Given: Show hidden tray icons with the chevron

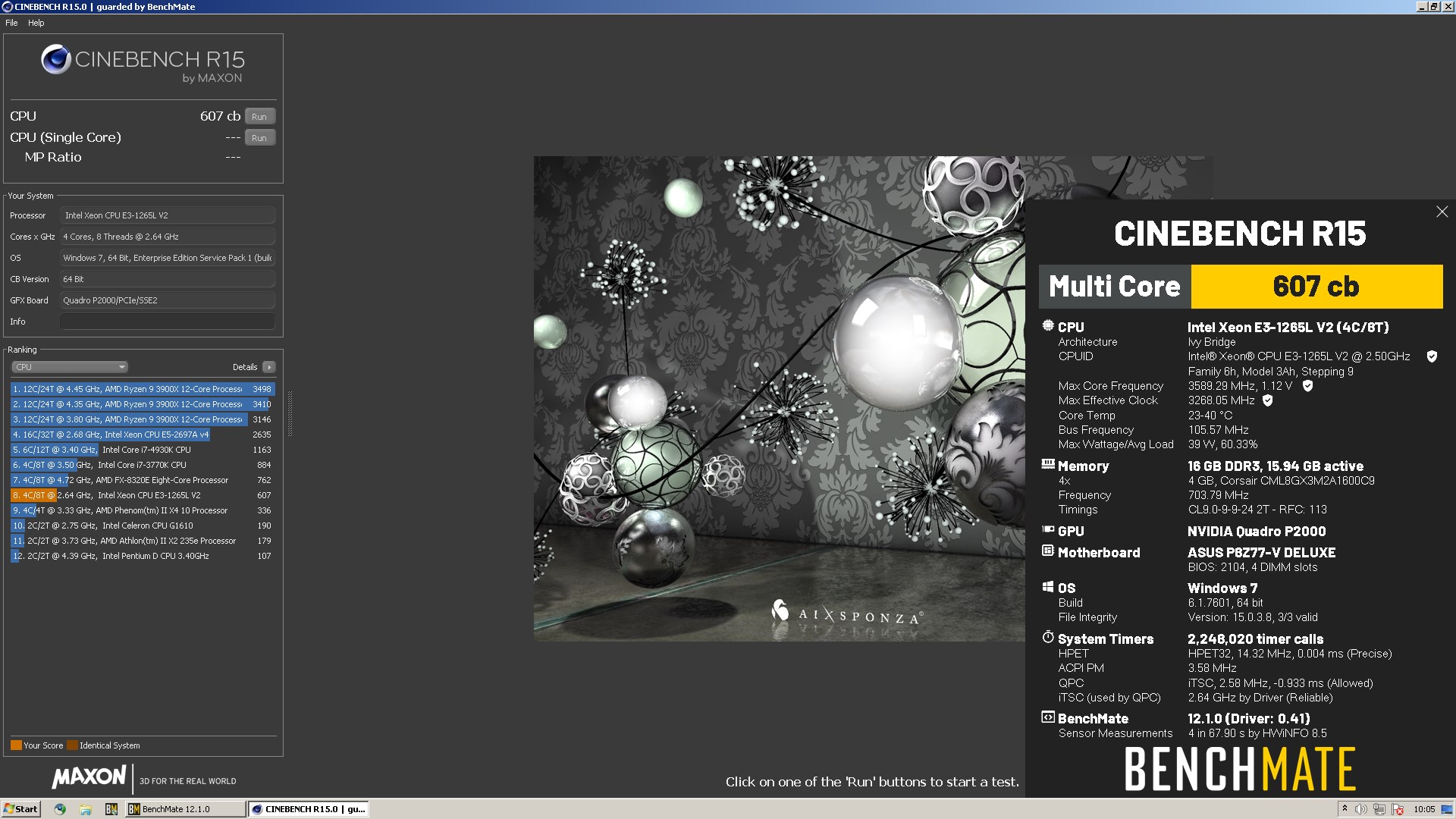Looking at the screenshot, I should click(x=1345, y=808).
